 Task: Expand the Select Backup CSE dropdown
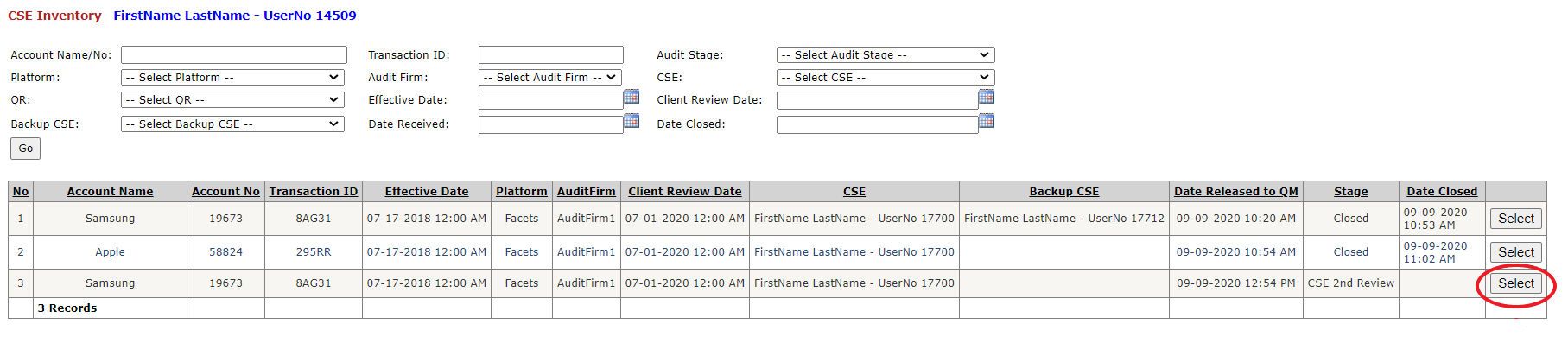pos(232,124)
